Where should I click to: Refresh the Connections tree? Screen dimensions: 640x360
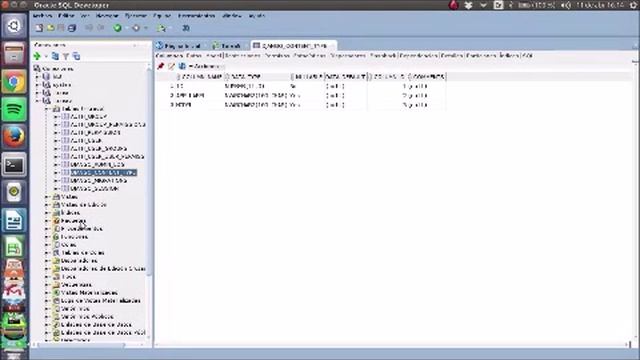coord(55,56)
